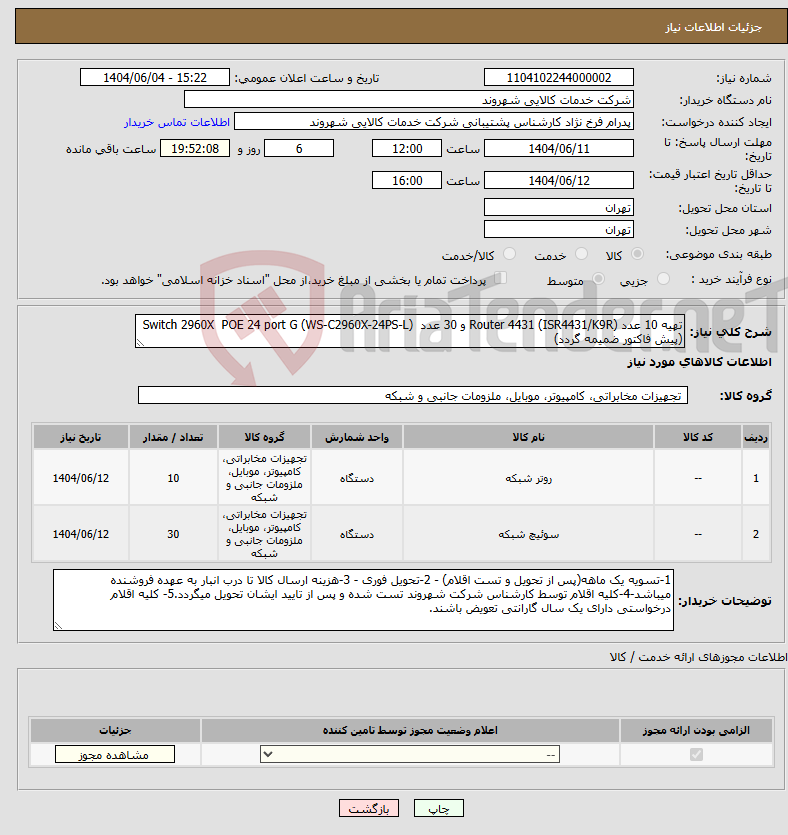The height and width of the screenshot is (835, 788).
Task: Click the واحد شمارش column header
Action: tap(357, 437)
